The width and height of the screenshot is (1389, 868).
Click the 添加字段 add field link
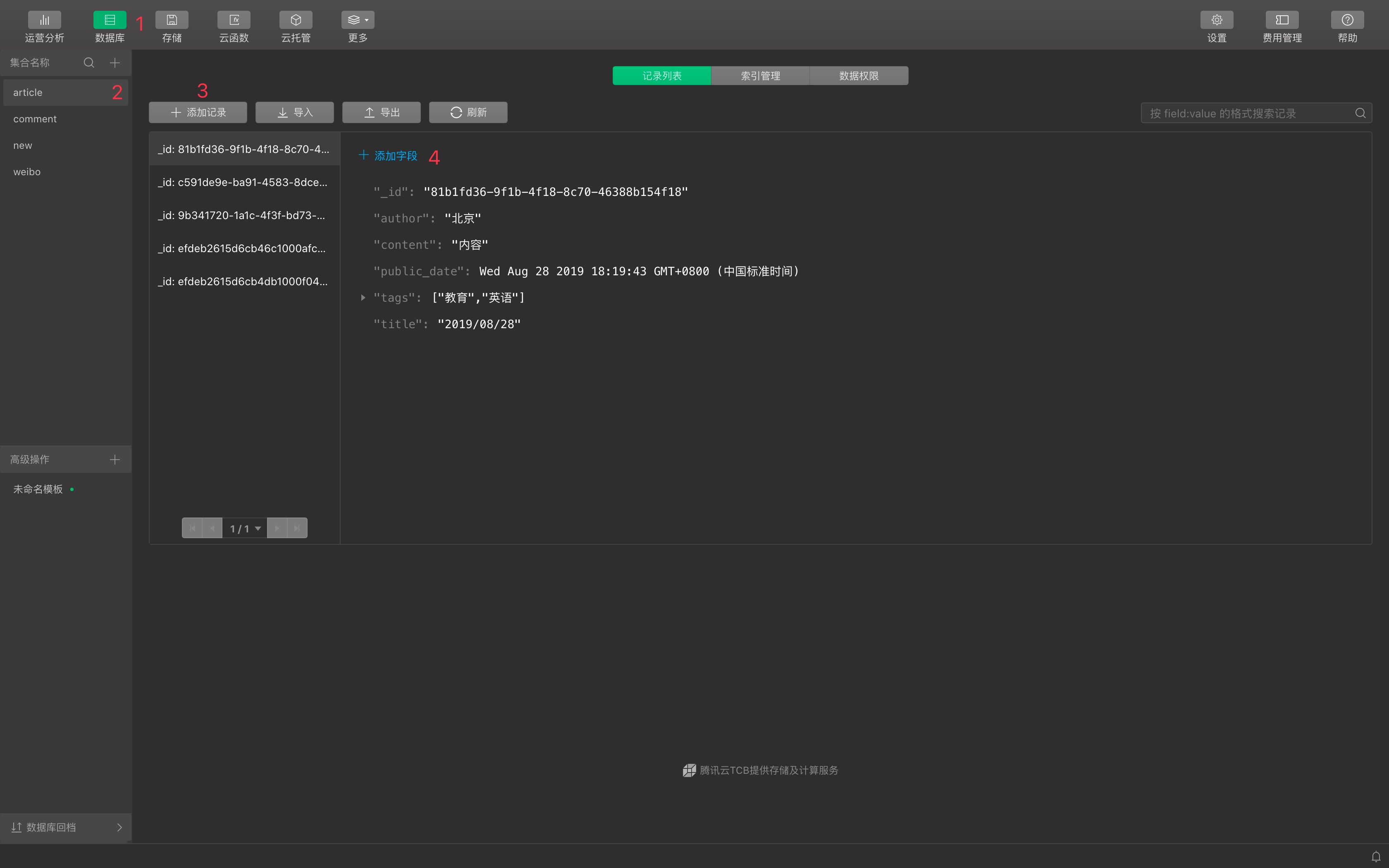388,155
